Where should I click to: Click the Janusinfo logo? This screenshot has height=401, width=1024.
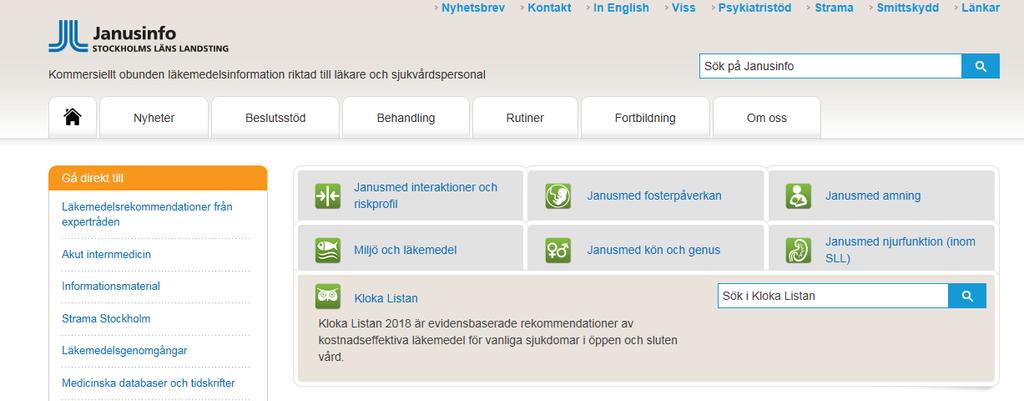tap(138, 37)
